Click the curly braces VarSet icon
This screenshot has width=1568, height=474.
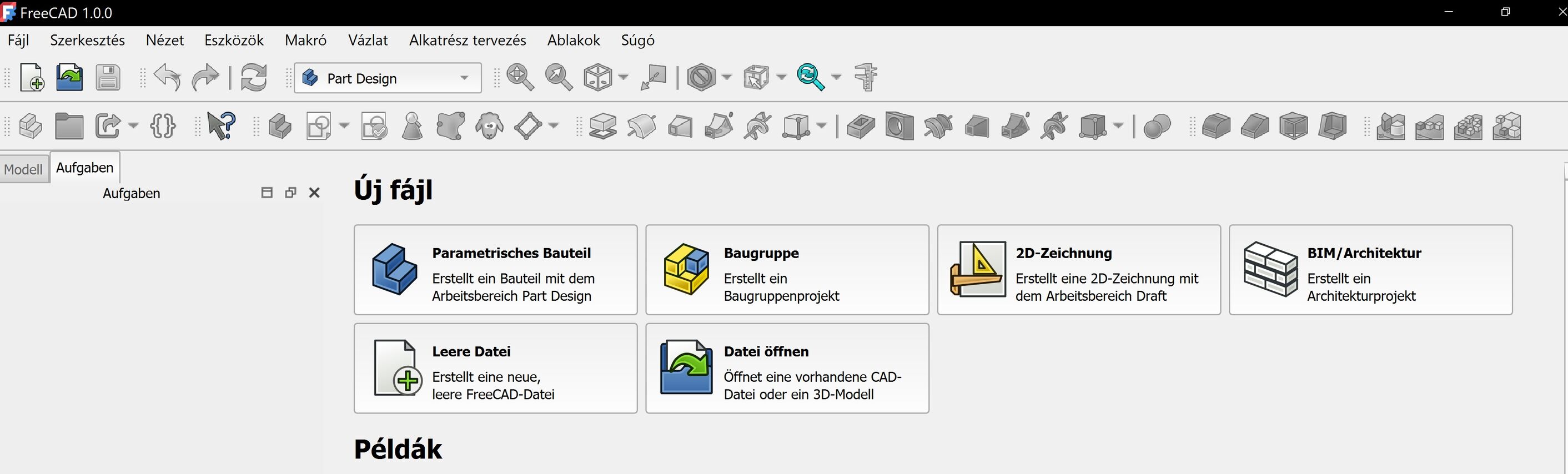pos(163,127)
